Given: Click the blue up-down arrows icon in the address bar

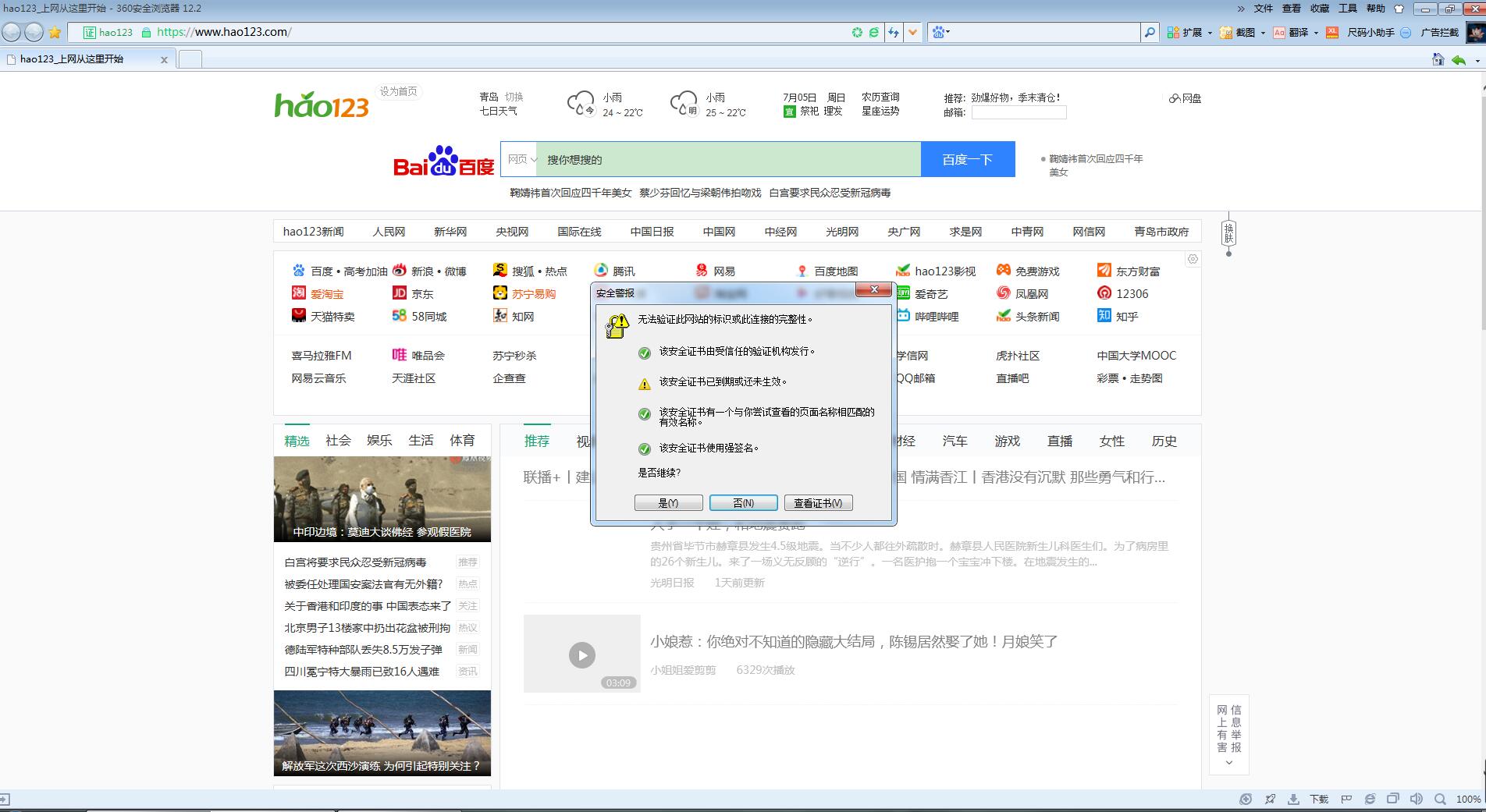Looking at the screenshot, I should tap(894, 32).
